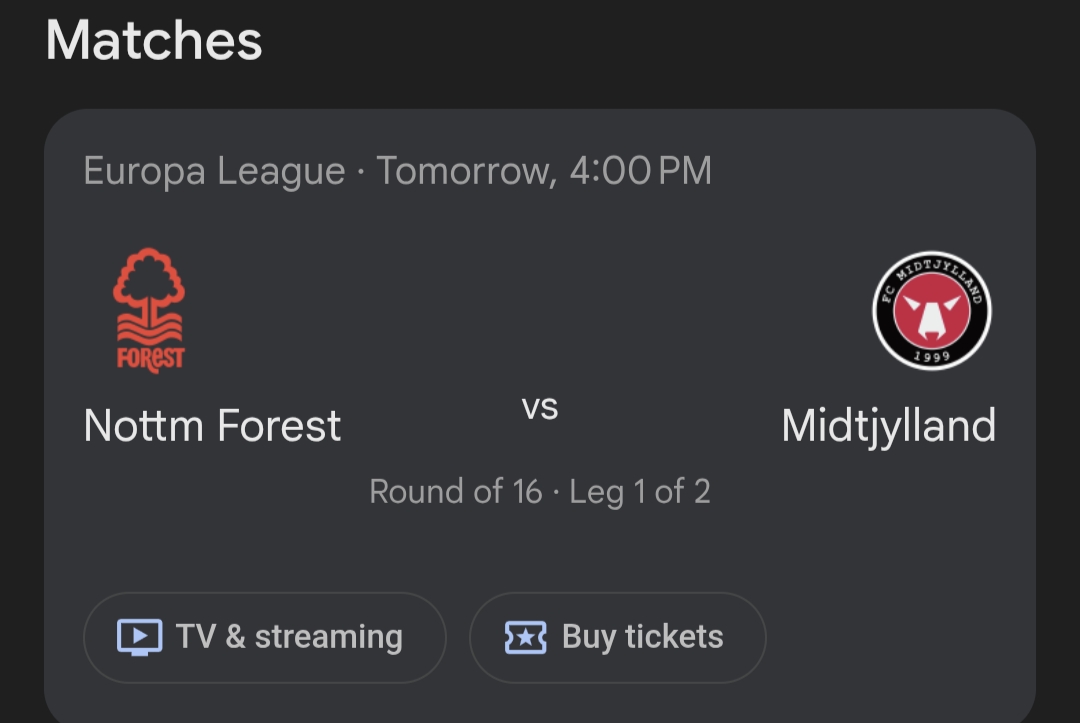
Task: Click the Tomorrow, 4:00 PM kickoff time
Action: click(x=544, y=171)
